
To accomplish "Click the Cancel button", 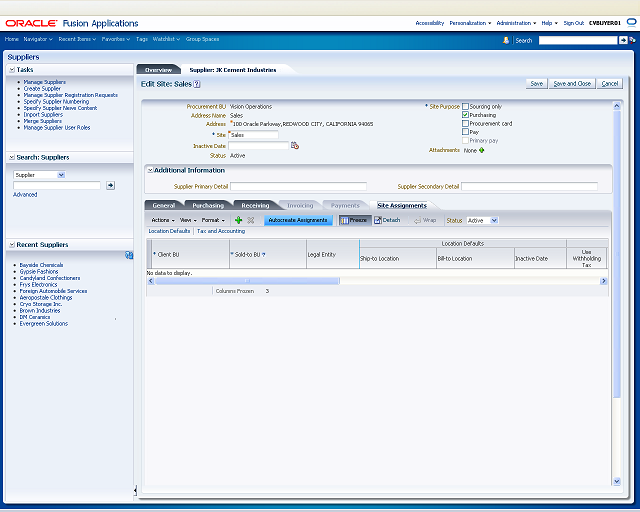I will coord(610,84).
